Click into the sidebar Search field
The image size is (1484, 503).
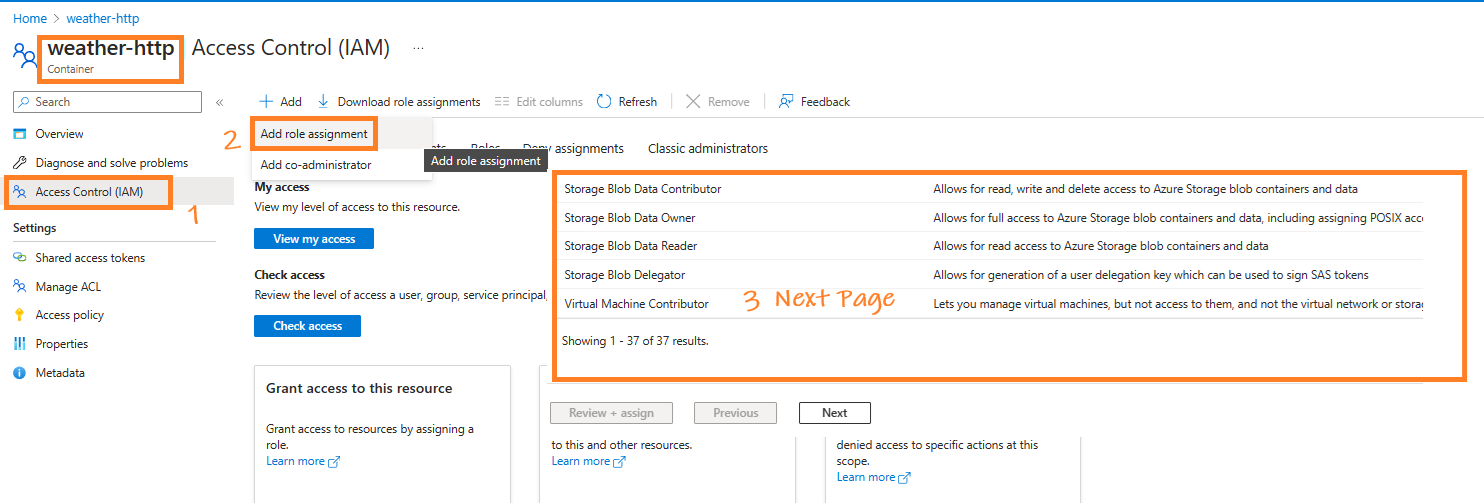(x=107, y=102)
